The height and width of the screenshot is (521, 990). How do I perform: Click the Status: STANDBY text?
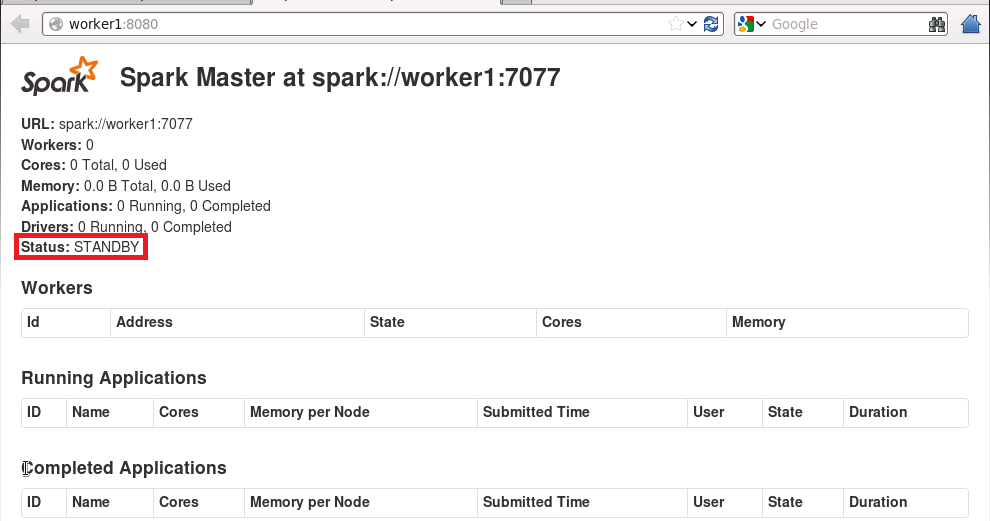coord(80,247)
